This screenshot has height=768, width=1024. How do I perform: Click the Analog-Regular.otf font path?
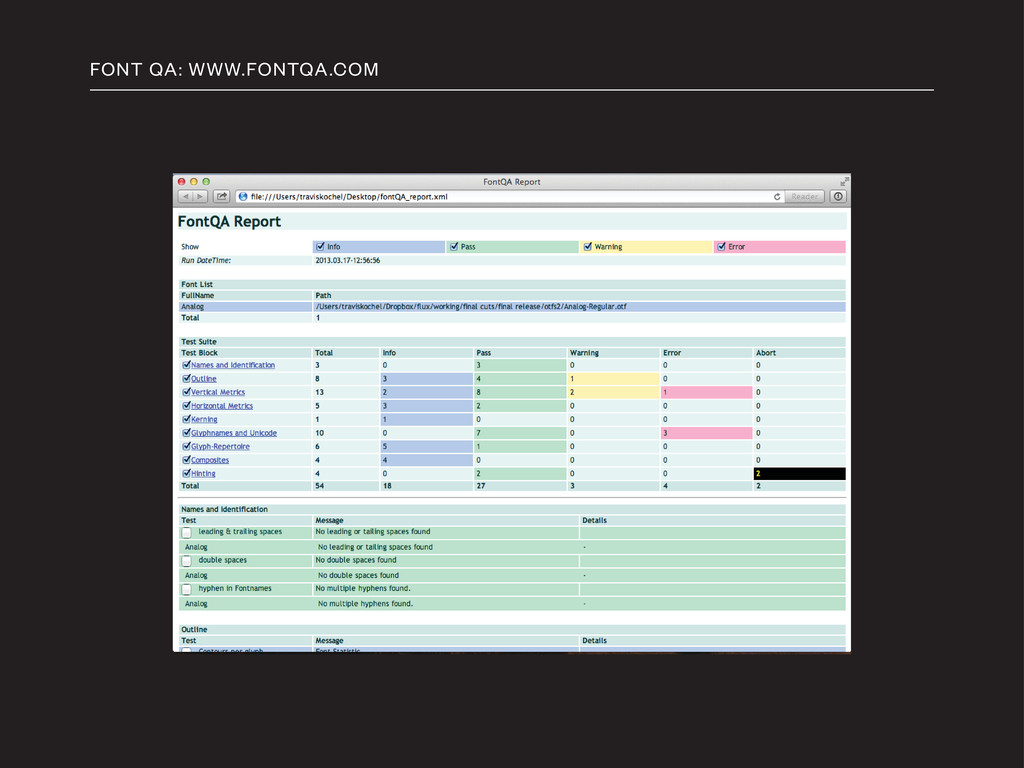(x=471, y=306)
